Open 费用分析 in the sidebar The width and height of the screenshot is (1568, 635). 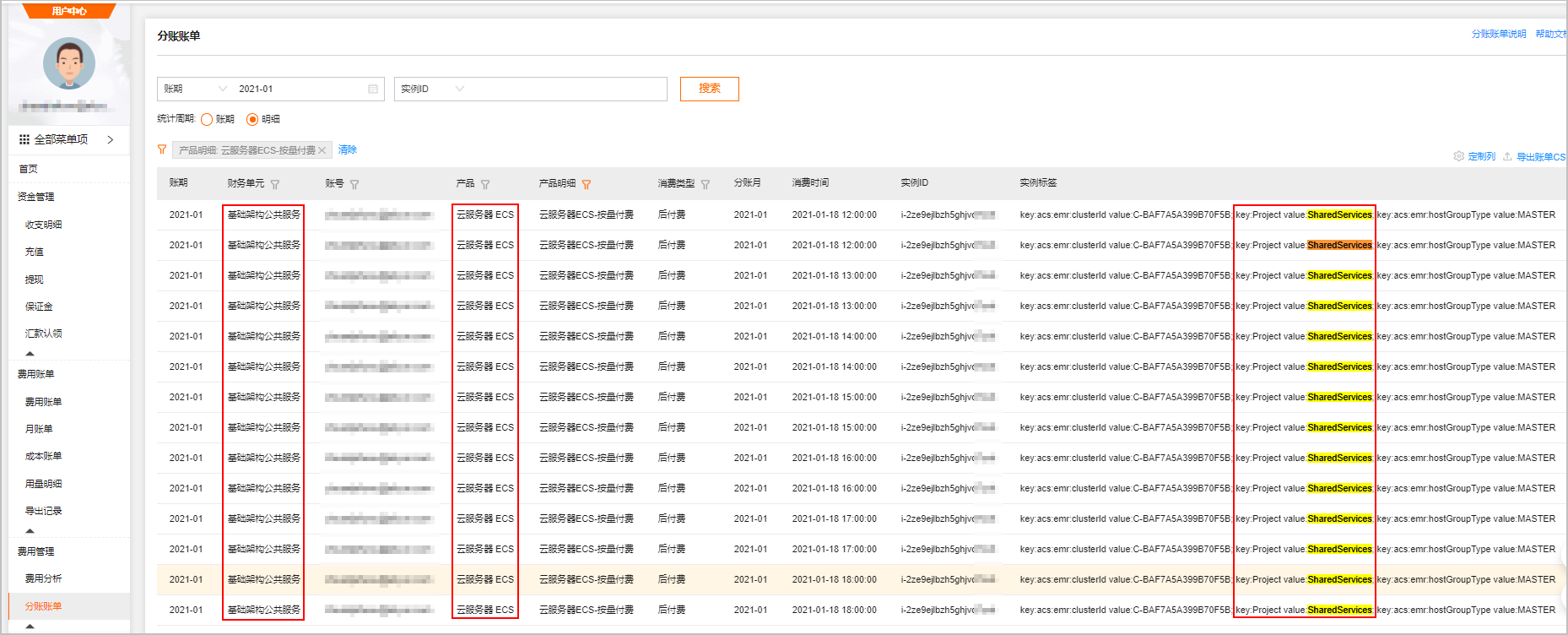[44, 578]
